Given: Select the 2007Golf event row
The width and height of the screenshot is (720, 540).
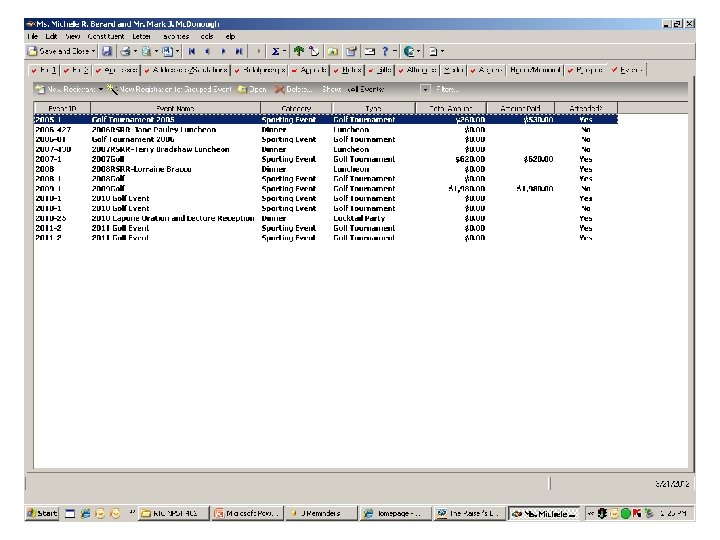Looking at the screenshot, I should click(326, 159).
